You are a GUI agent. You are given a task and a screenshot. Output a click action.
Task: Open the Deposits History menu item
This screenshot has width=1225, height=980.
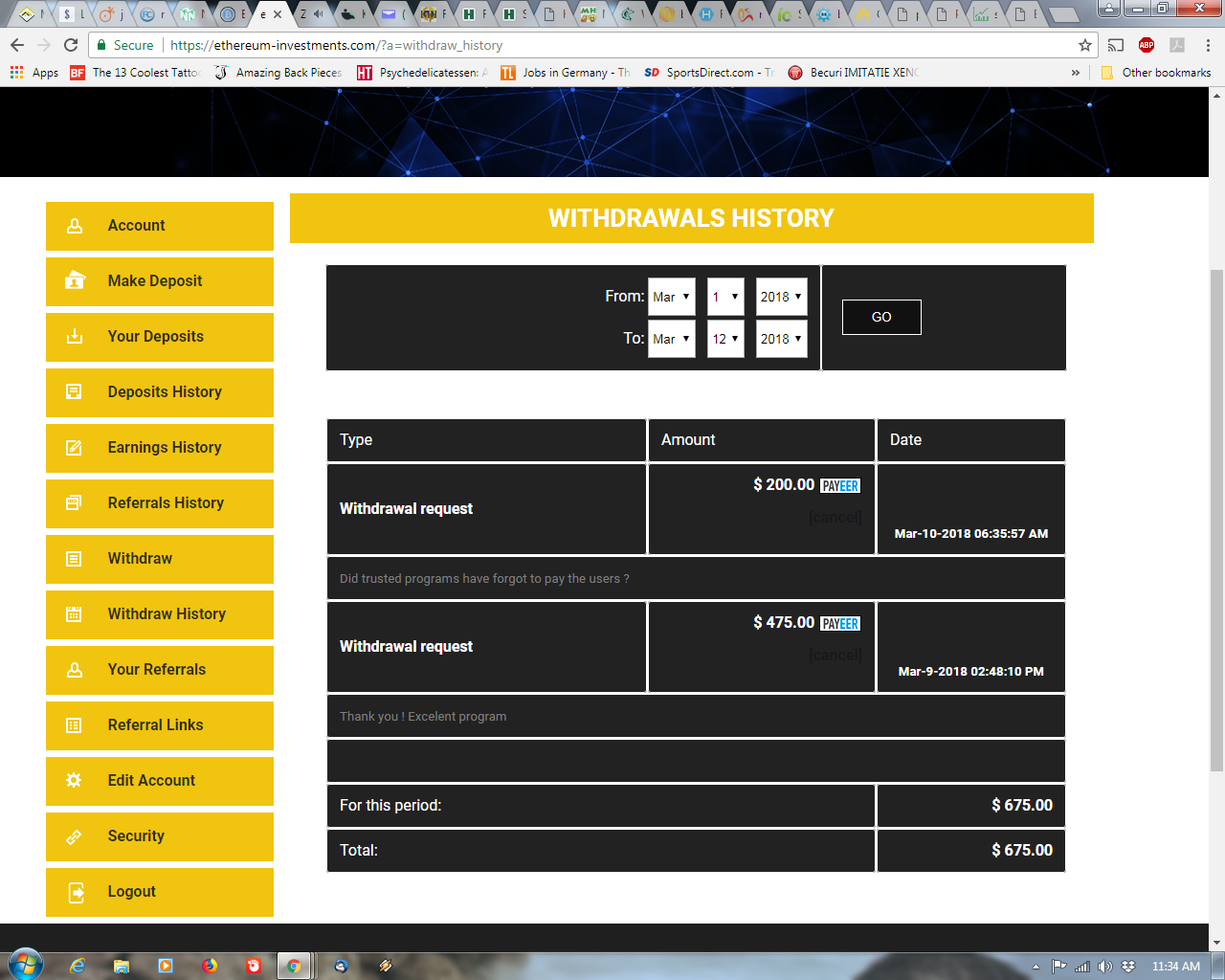165,392
